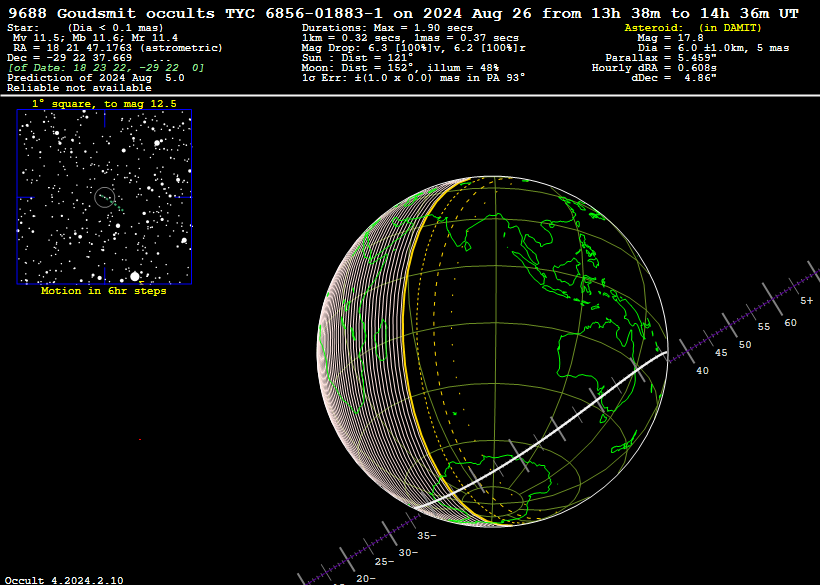Screen dimensions: 820x585
Task: Click time marker label '25-' below globe
Action: pyautogui.click(x=384, y=562)
